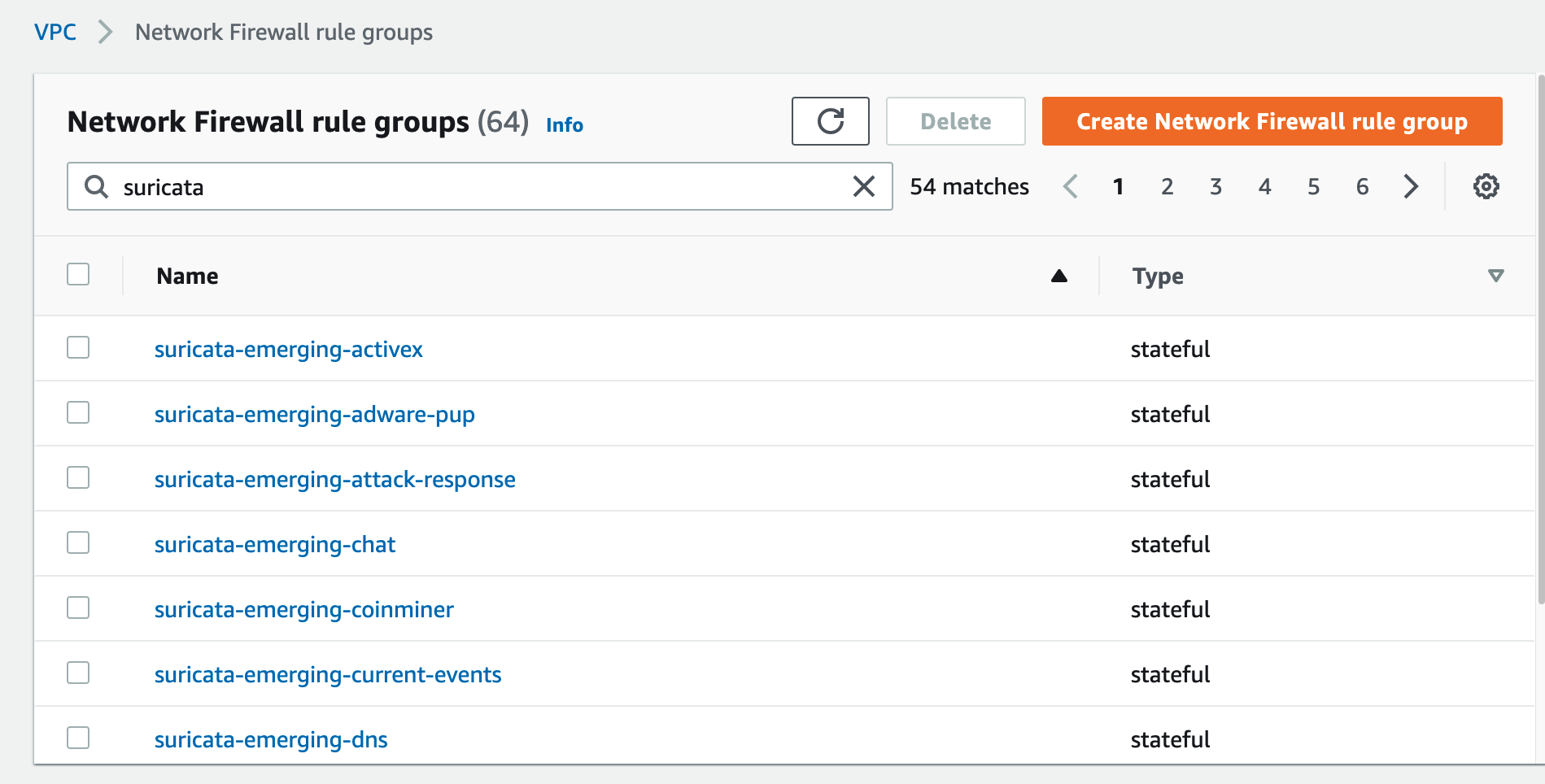Viewport: 1545px width, 784px height.
Task: Check the suricata-emerging-activex row checkbox
Action: click(x=77, y=347)
